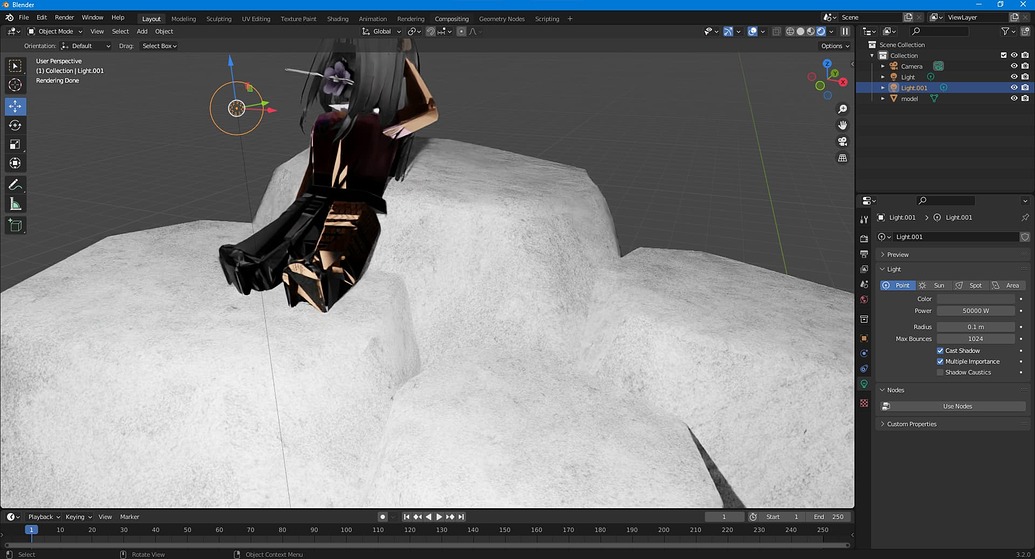Screen dimensions: 1035x559
Task: Hide Light object with eye icon
Action: coord(1014,77)
